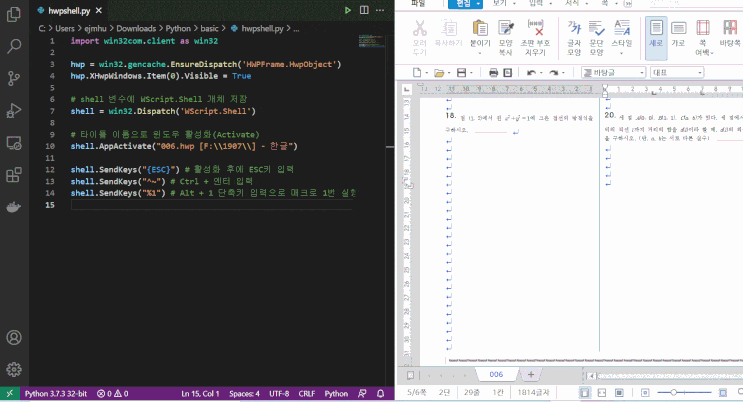Click the Open file folder icon in Hangul toolbar
This screenshot has width=743, height=402.
coord(439,73)
